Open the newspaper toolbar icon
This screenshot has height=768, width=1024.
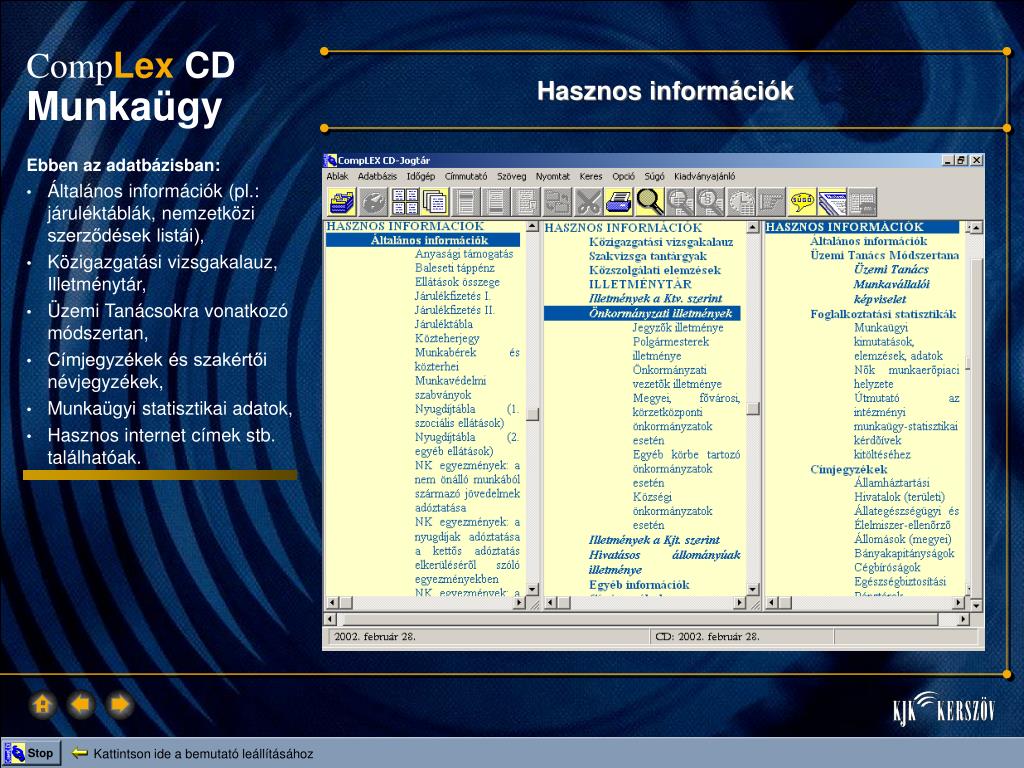[x=833, y=202]
